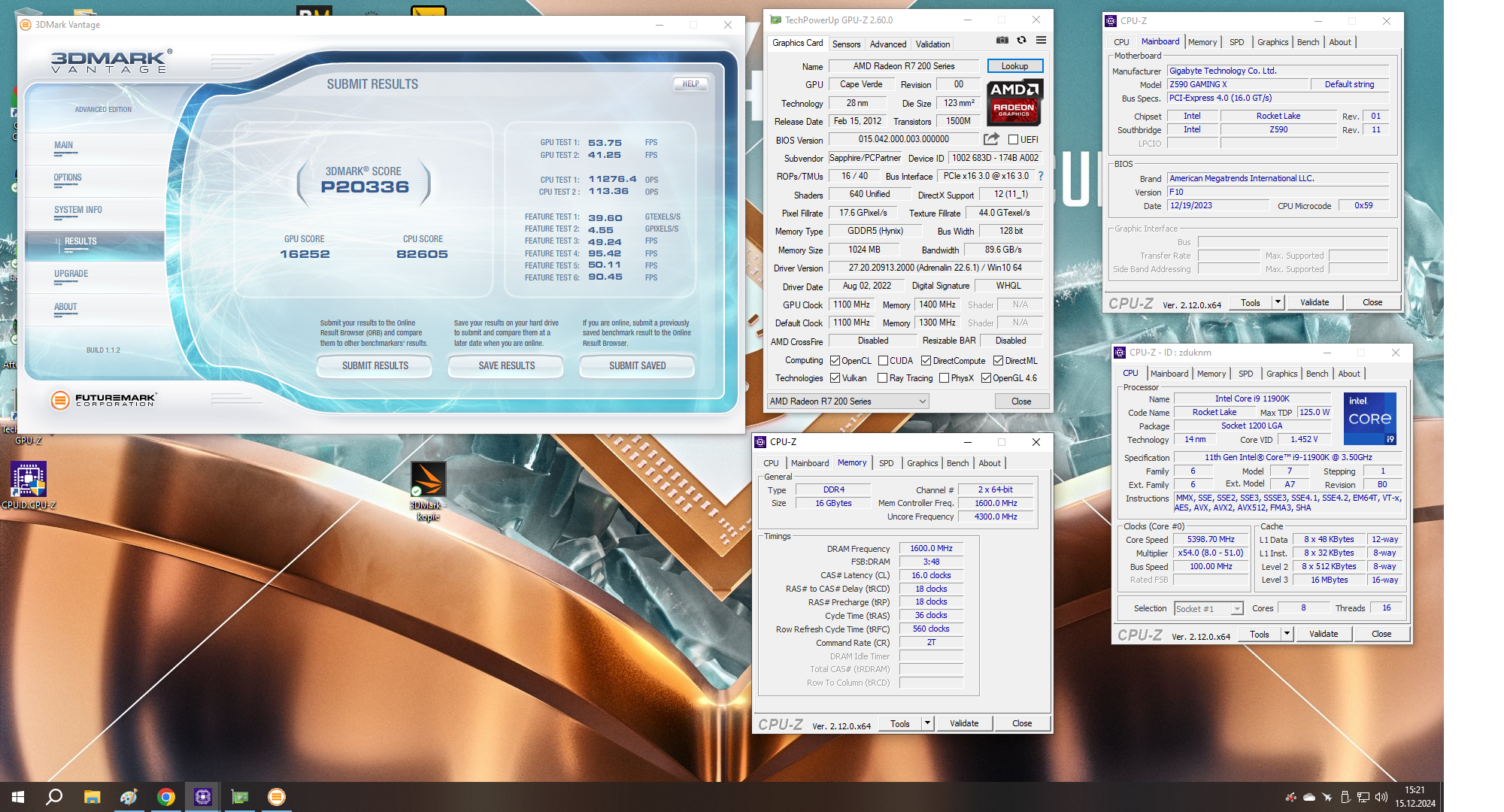Click the TechPowerUp GPU-Z title bar icon
Viewport: 1504px width, 812px height.
coord(775,20)
